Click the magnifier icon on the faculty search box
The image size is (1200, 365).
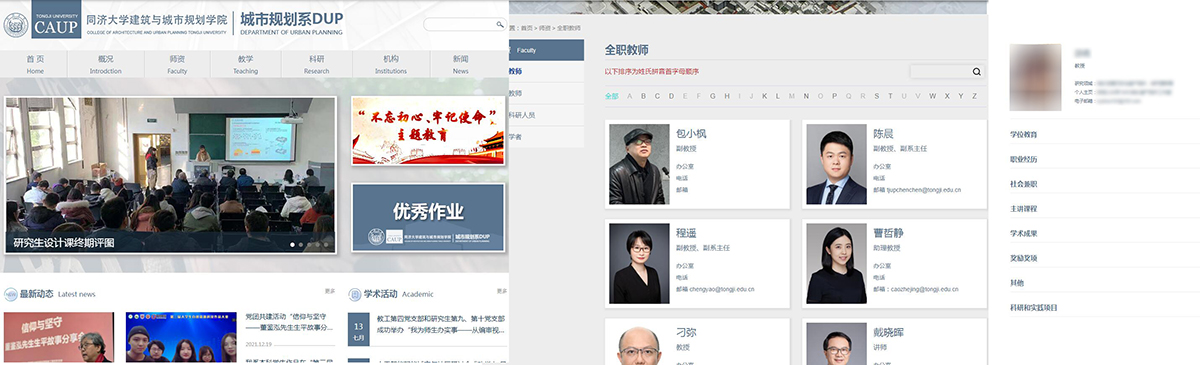pos(977,71)
